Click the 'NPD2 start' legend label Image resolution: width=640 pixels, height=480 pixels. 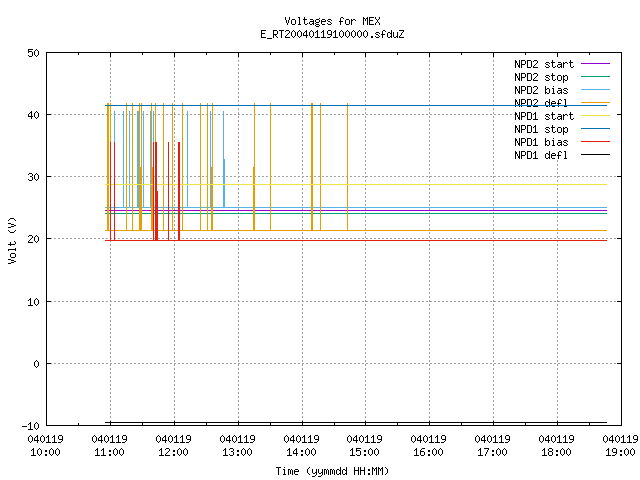(x=544, y=64)
